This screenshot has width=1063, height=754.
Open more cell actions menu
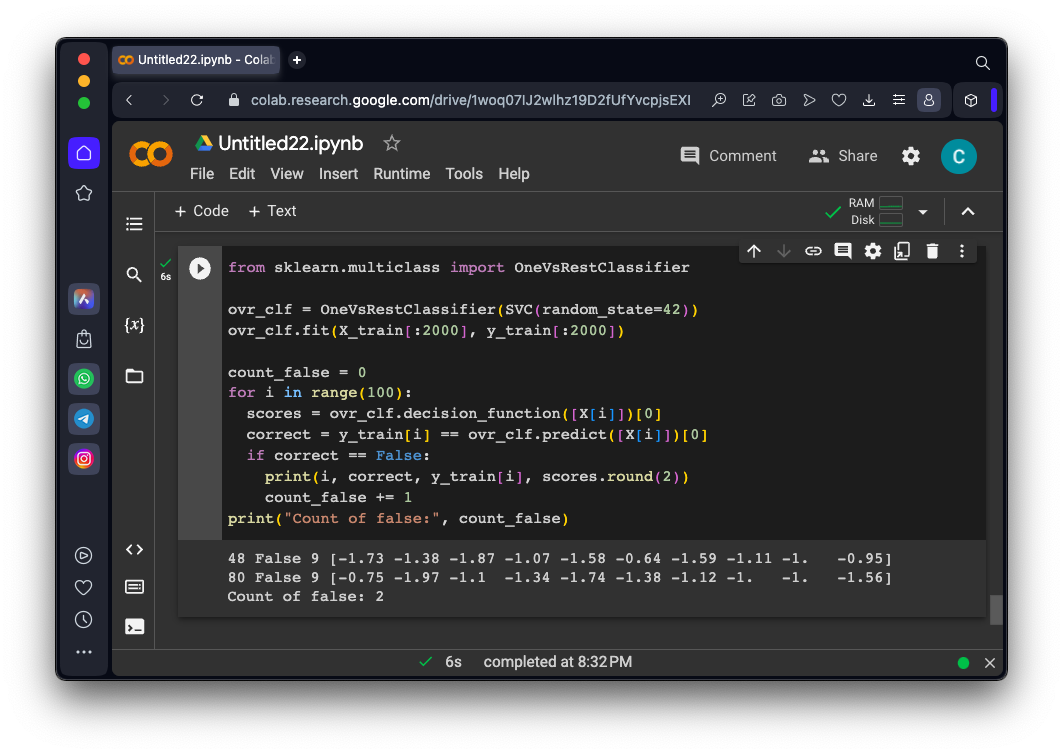(962, 251)
